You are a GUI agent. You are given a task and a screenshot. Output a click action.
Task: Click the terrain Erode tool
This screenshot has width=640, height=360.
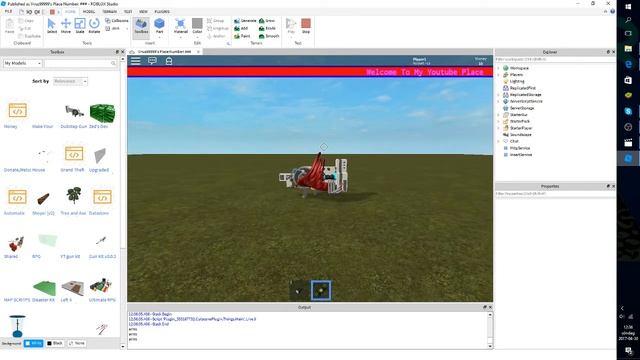[x=267, y=28]
